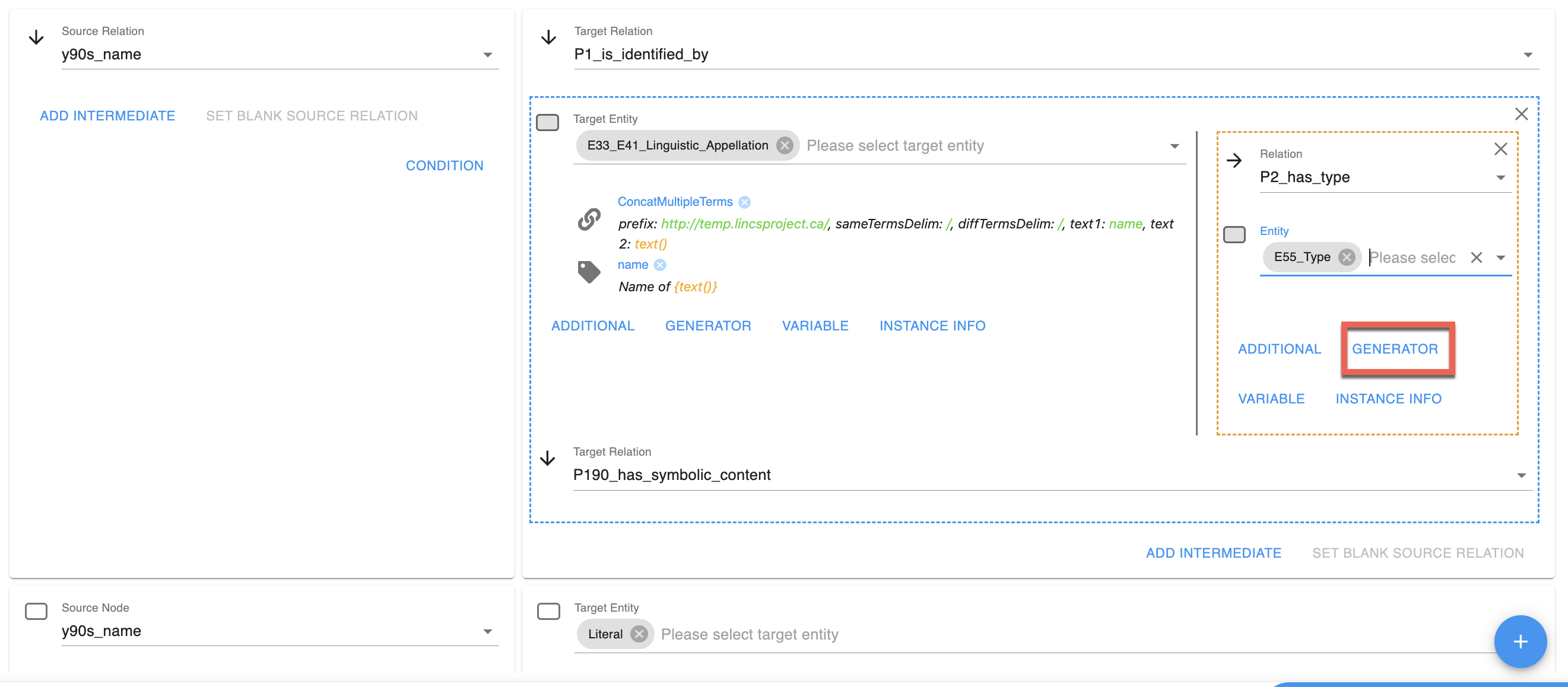Click the chain link generator icon
The width and height of the screenshot is (1568, 687).
tap(589, 219)
